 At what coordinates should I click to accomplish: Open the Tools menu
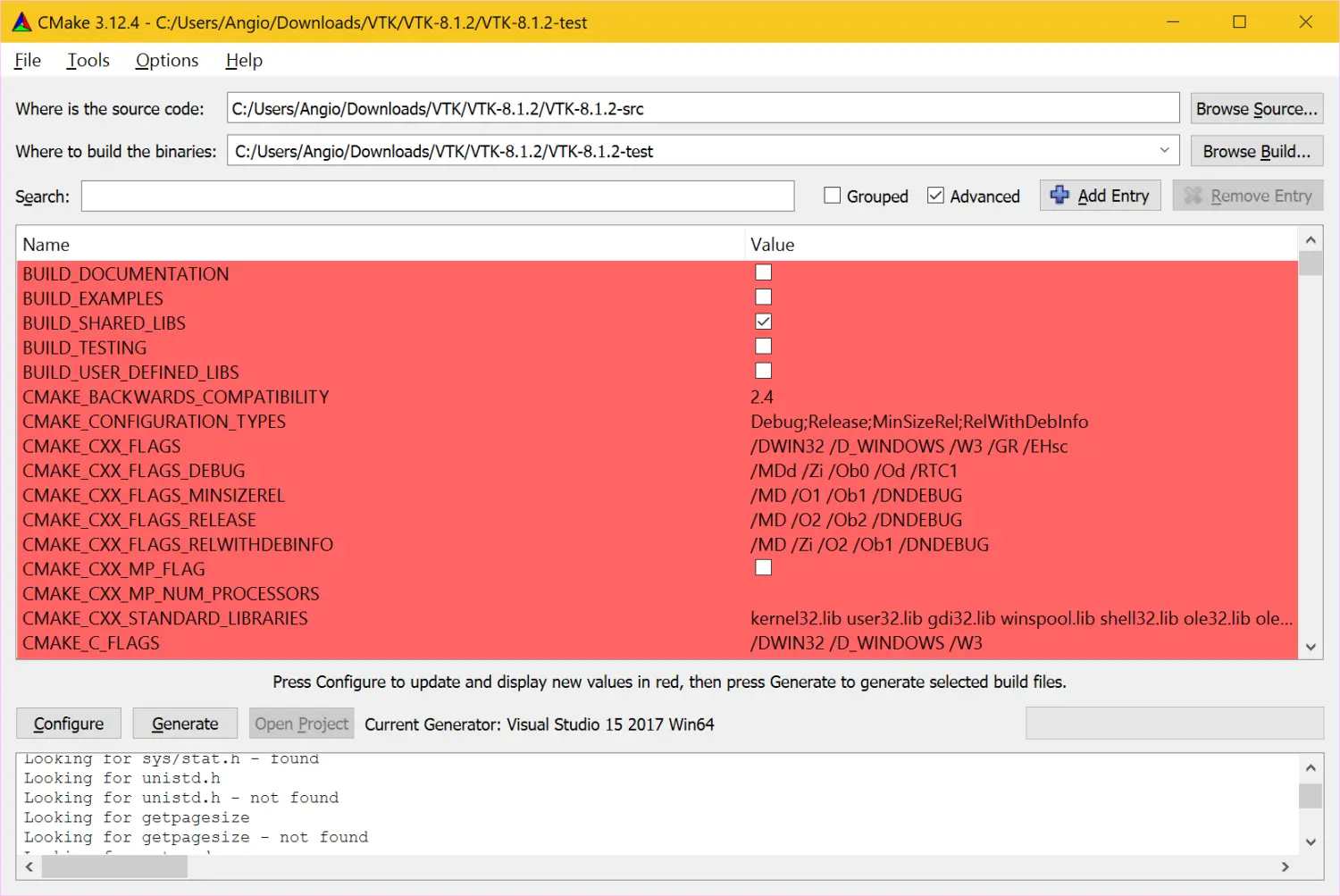[x=88, y=60]
